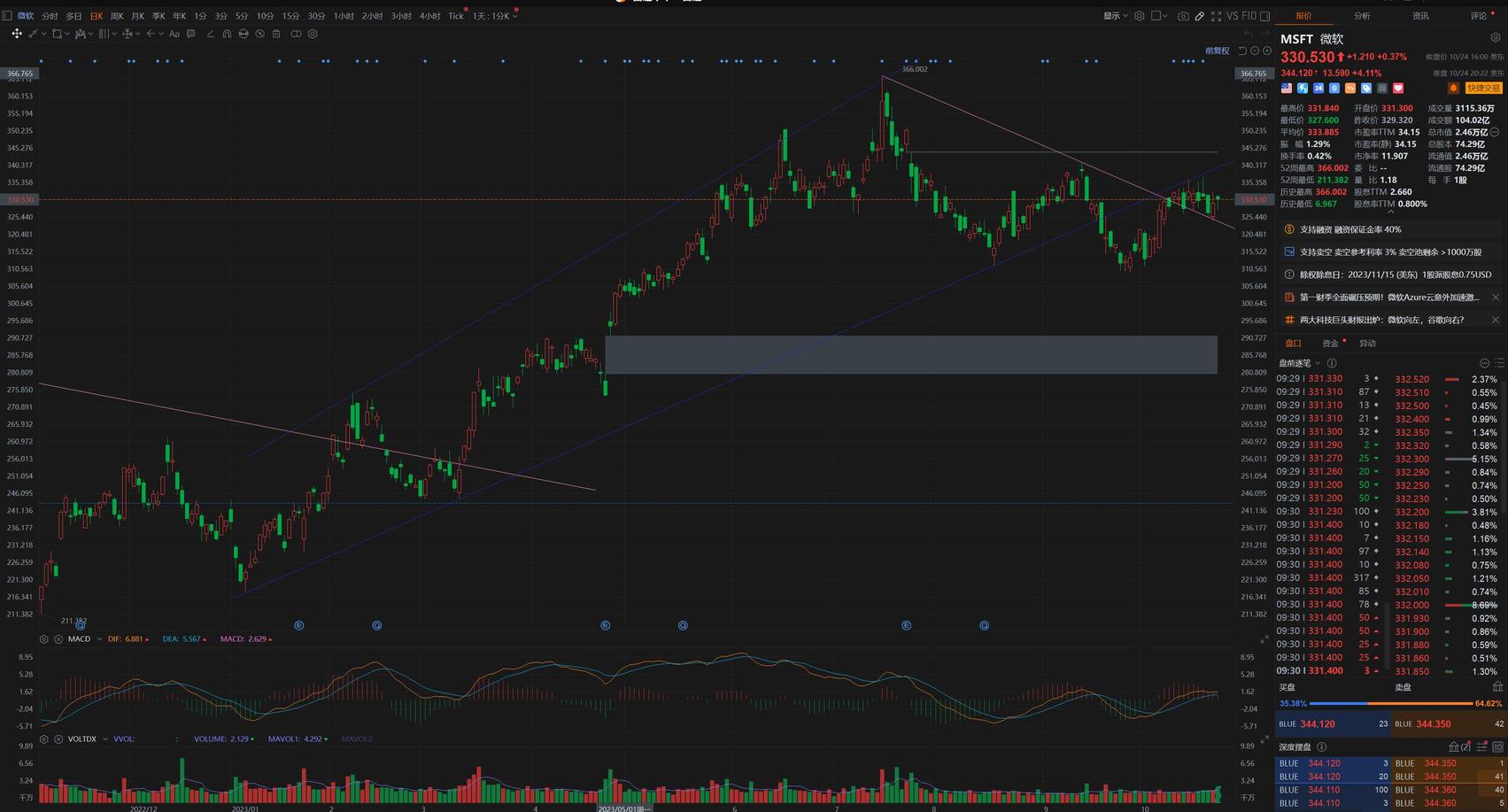The width and height of the screenshot is (1508, 812).
Task: Switch to the 报价 tab
Action: [1303, 16]
